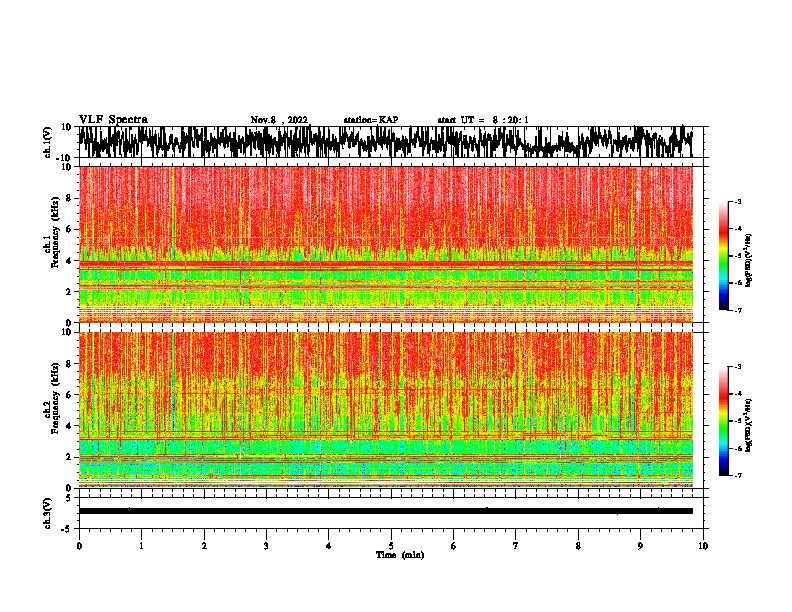Image resolution: width=792 pixels, height=612 pixels.
Task: Click time-axis tick label "10" at x-axis end
Action: [x=703, y=546]
